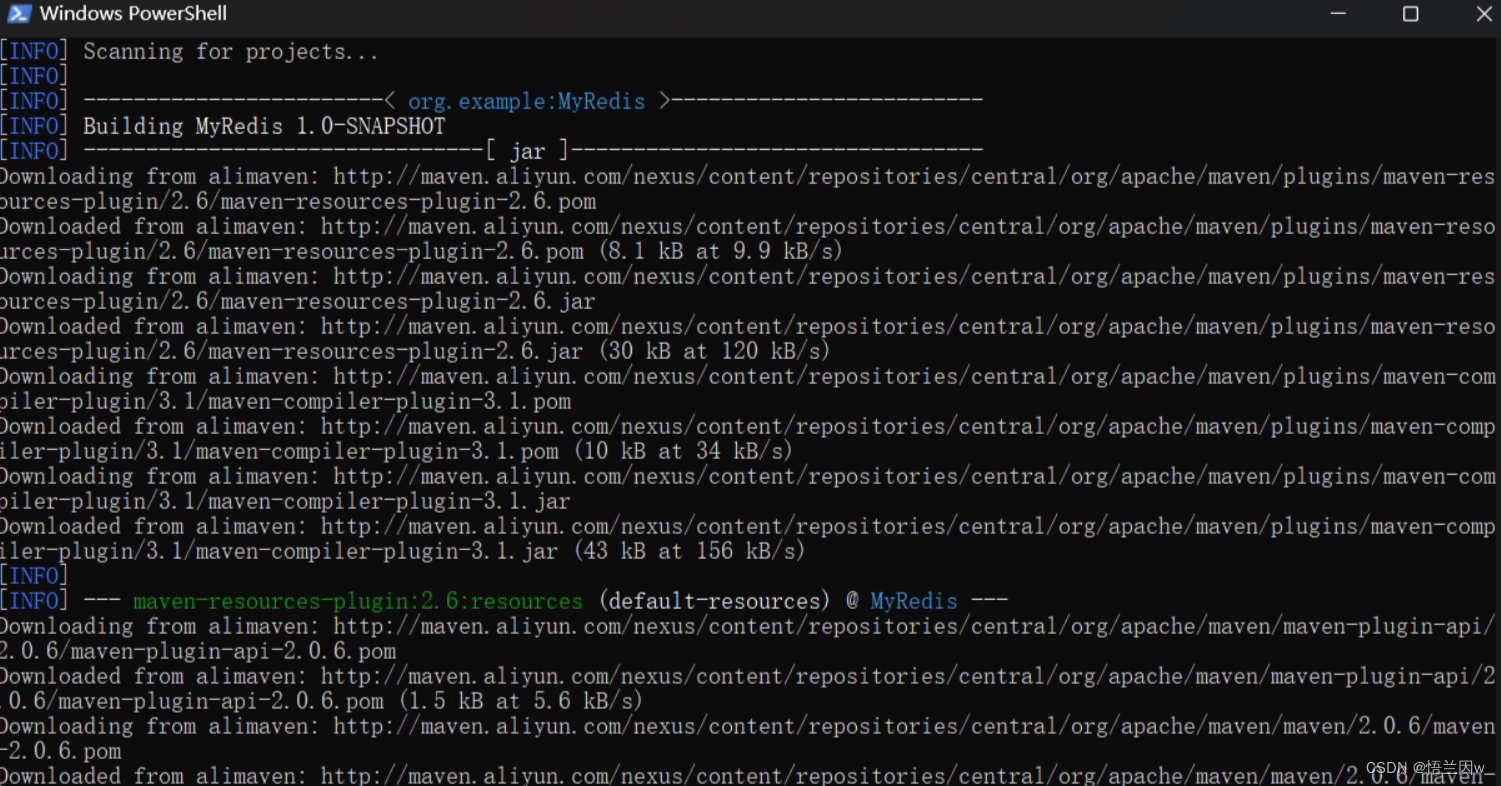The height and width of the screenshot is (786, 1501).
Task: Click the [INFO] tag before 'Scanning for projects'
Action: (x=35, y=52)
